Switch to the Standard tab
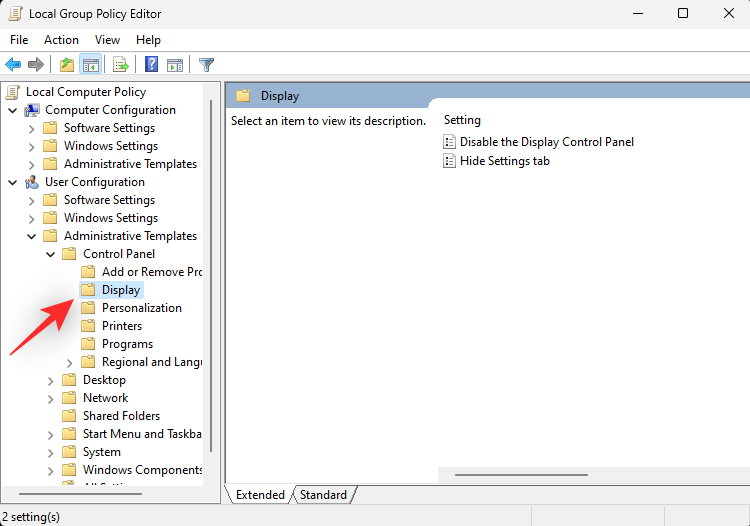This screenshot has width=750, height=526. 323,495
